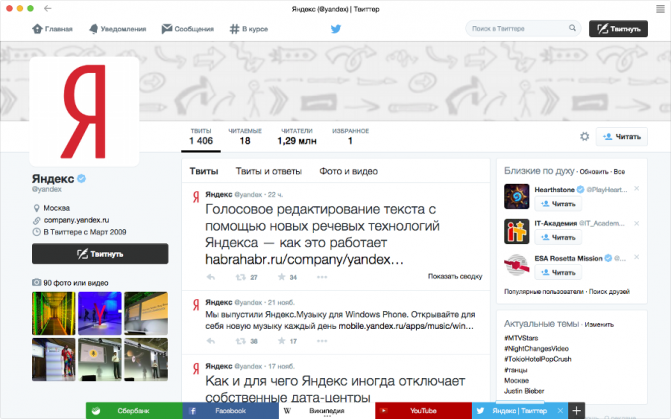Click the search magnifier icon
The image size is (671, 419).
tap(572, 28)
